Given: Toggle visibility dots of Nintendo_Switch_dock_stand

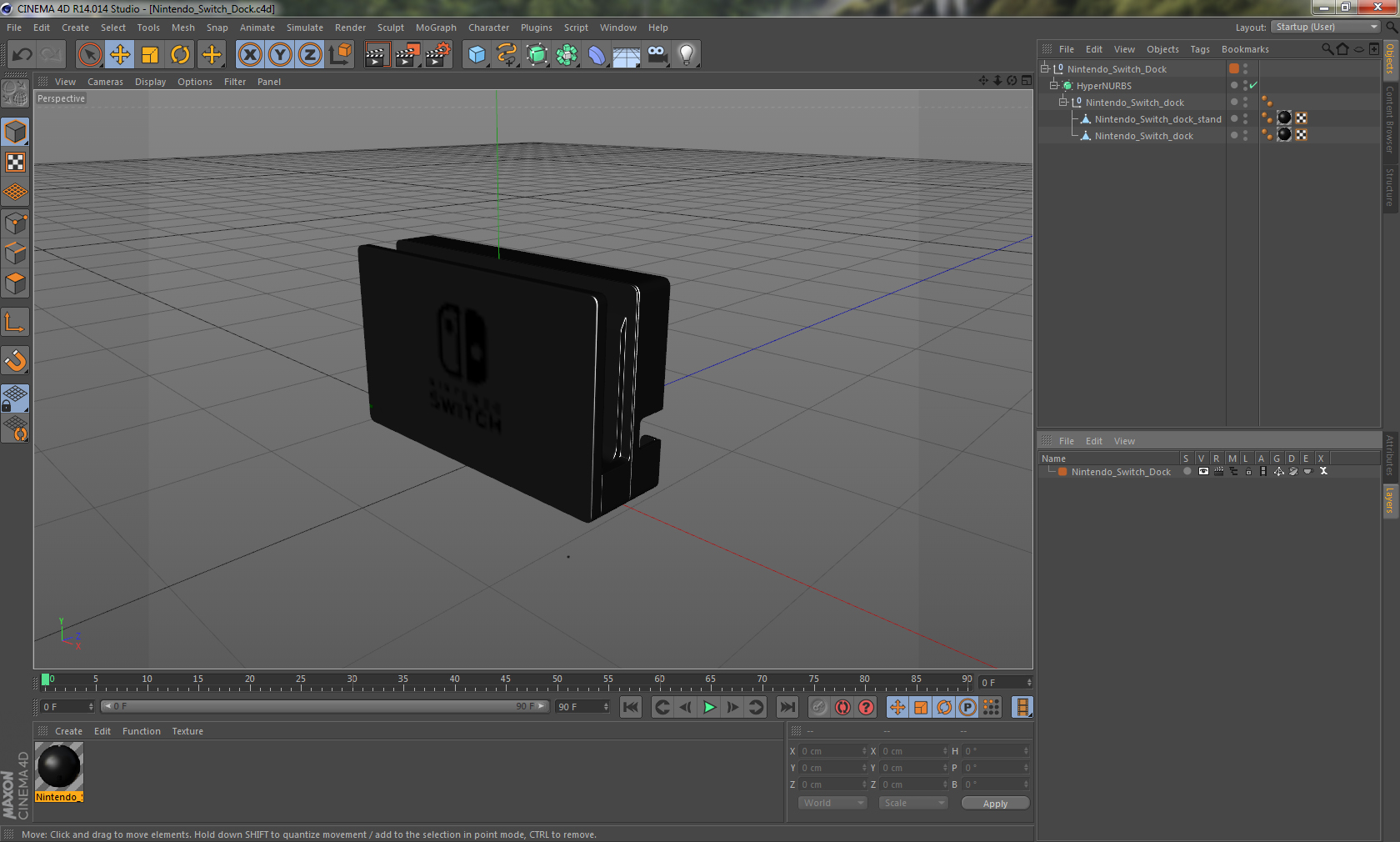Looking at the screenshot, I should 1246,118.
